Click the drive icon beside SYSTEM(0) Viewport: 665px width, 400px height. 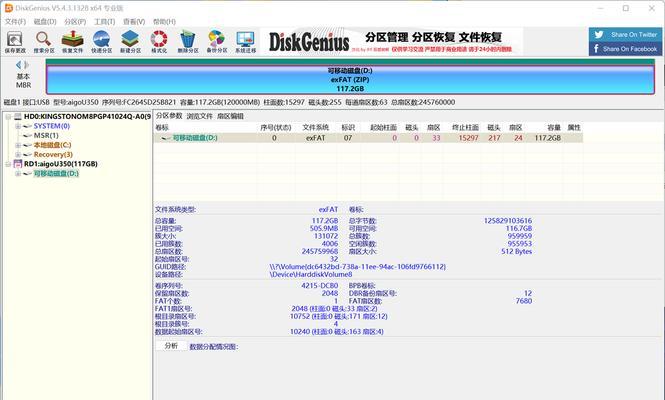click(x=28, y=126)
